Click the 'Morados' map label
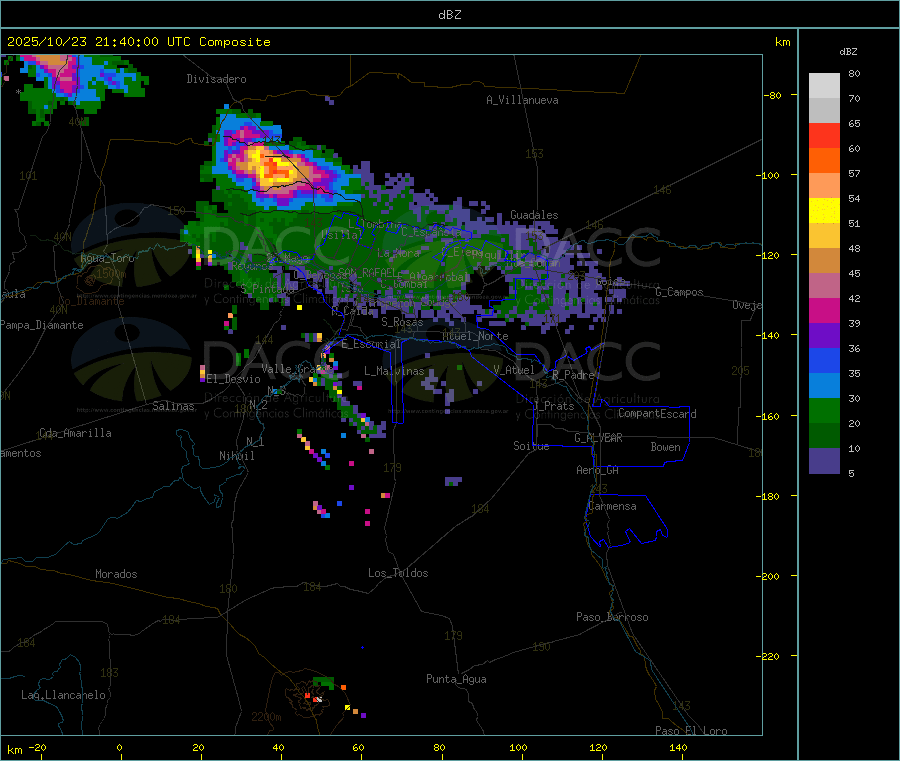This screenshot has height=761, width=900. pos(116,574)
